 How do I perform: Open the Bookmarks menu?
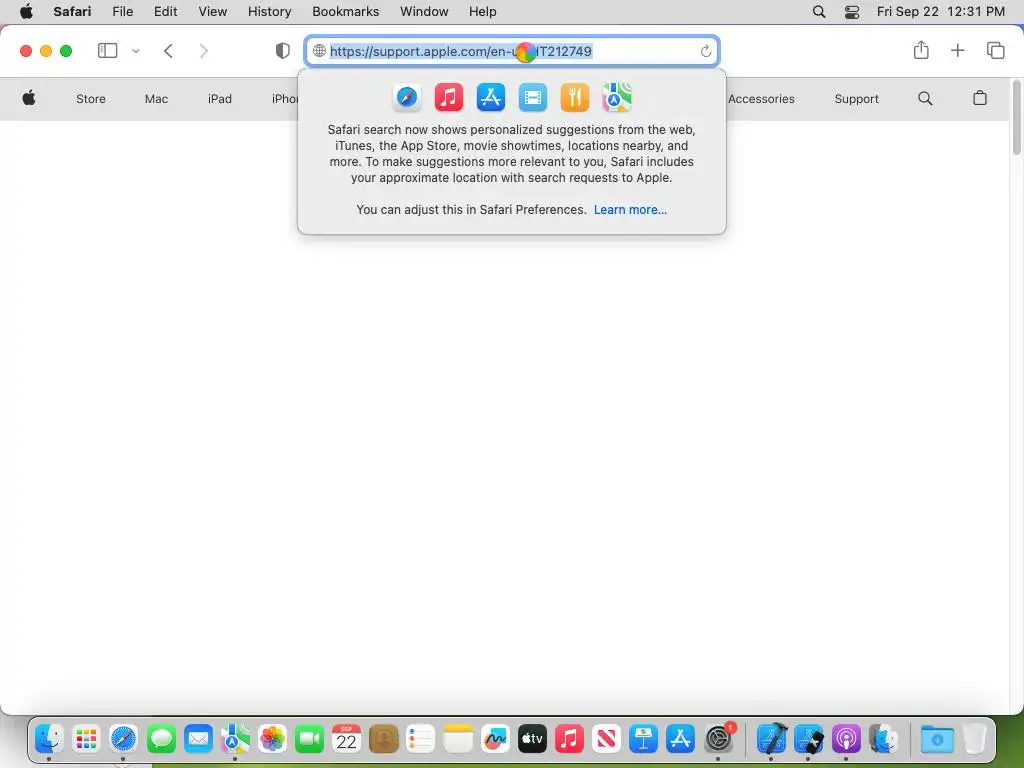point(345,11)
